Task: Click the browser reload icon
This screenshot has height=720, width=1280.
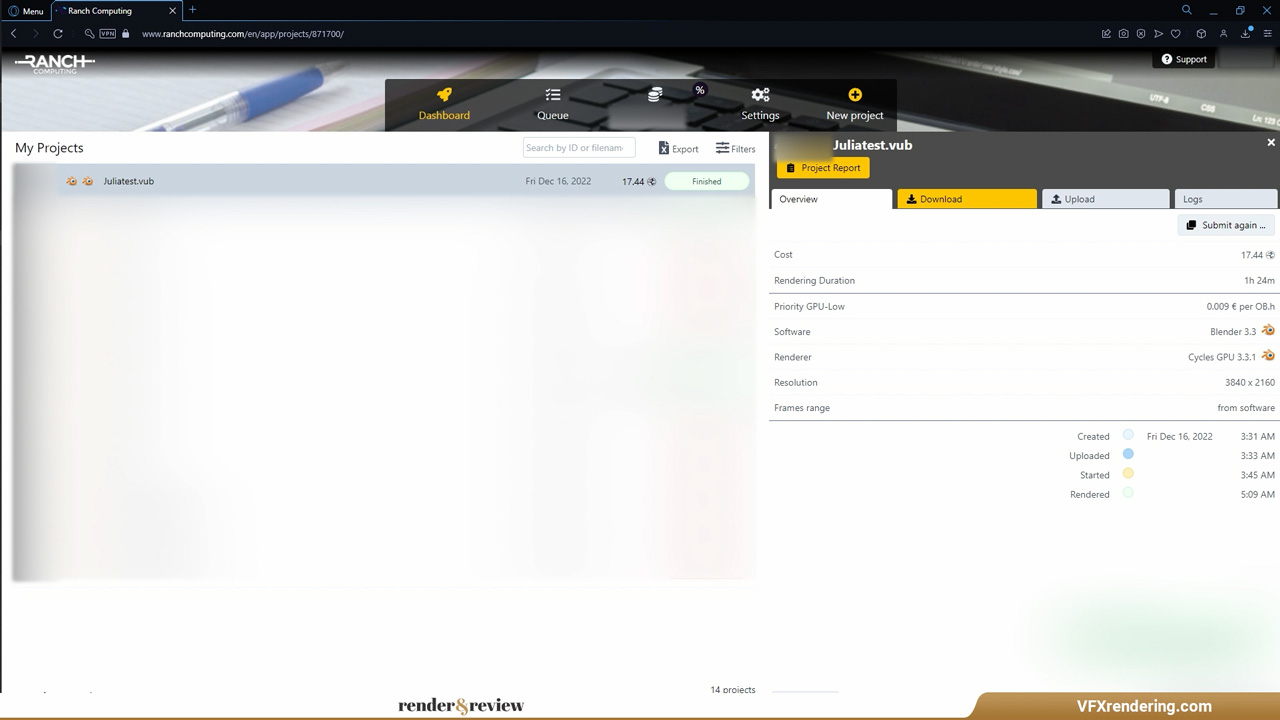Action: pyautogui.click(x=58, y=34)
